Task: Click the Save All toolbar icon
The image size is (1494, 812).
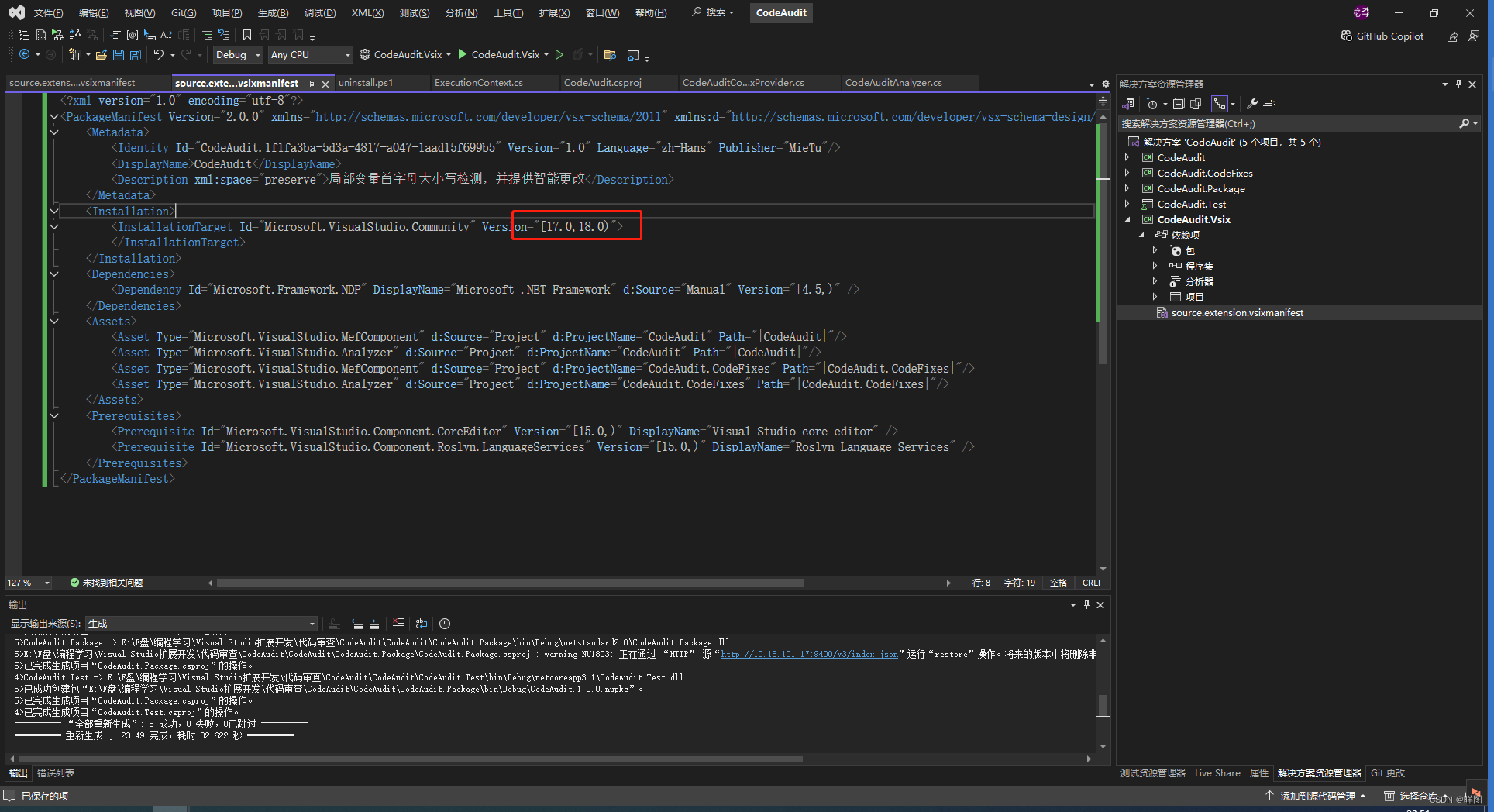Action: 136,55
